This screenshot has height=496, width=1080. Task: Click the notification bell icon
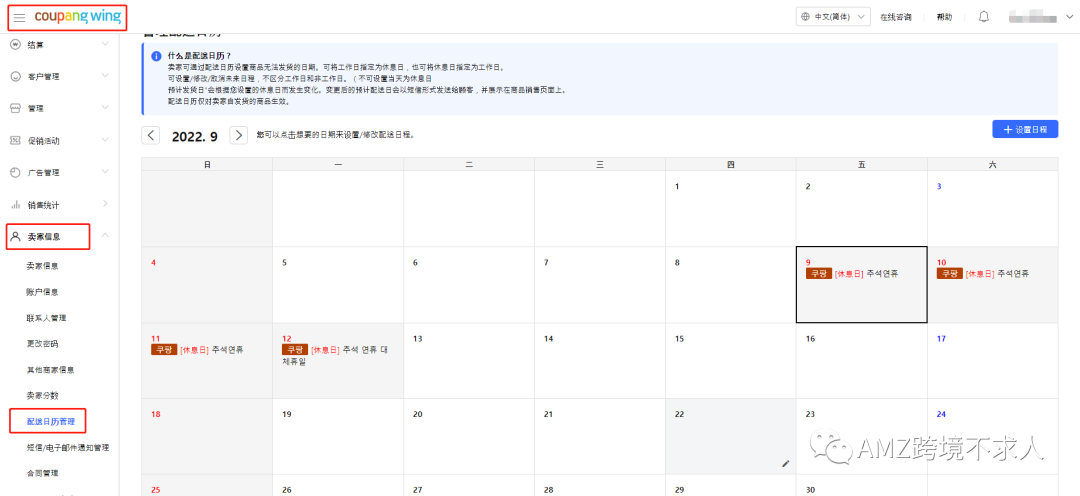984,17
